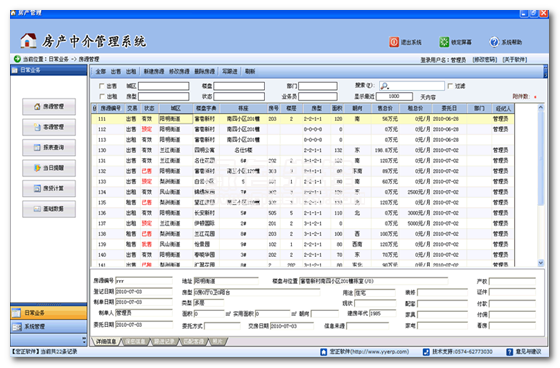Click the 房贷计算 calculator icon in sidebar

click(x=37, y=188)
